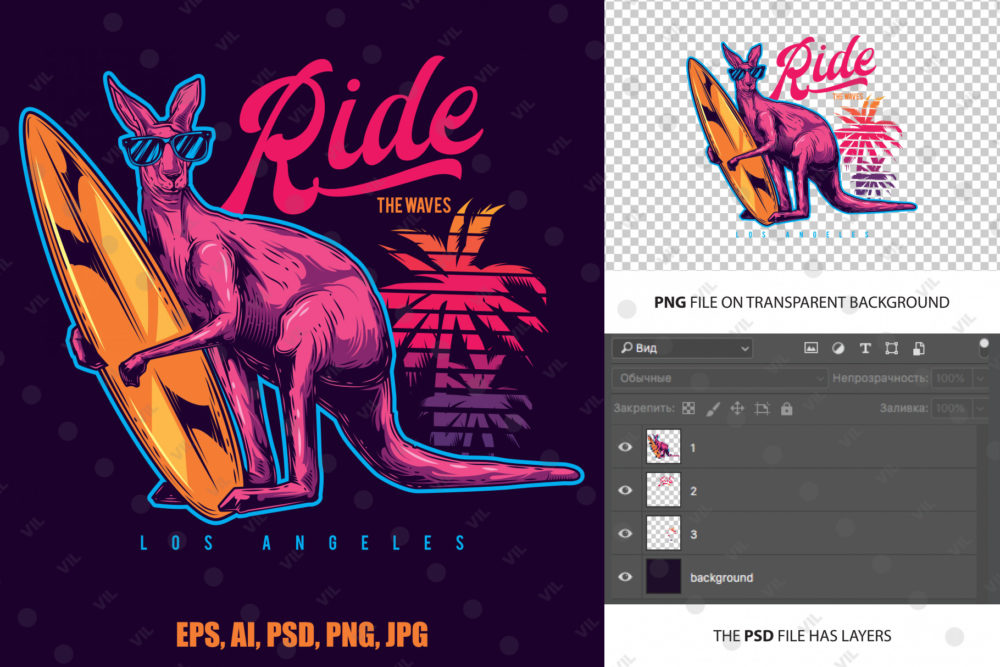
Task: Click the layer name "3"
Action: pos(693,534)
